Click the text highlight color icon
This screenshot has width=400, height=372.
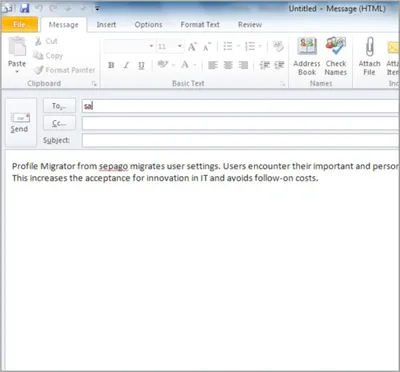coord(162,65)
